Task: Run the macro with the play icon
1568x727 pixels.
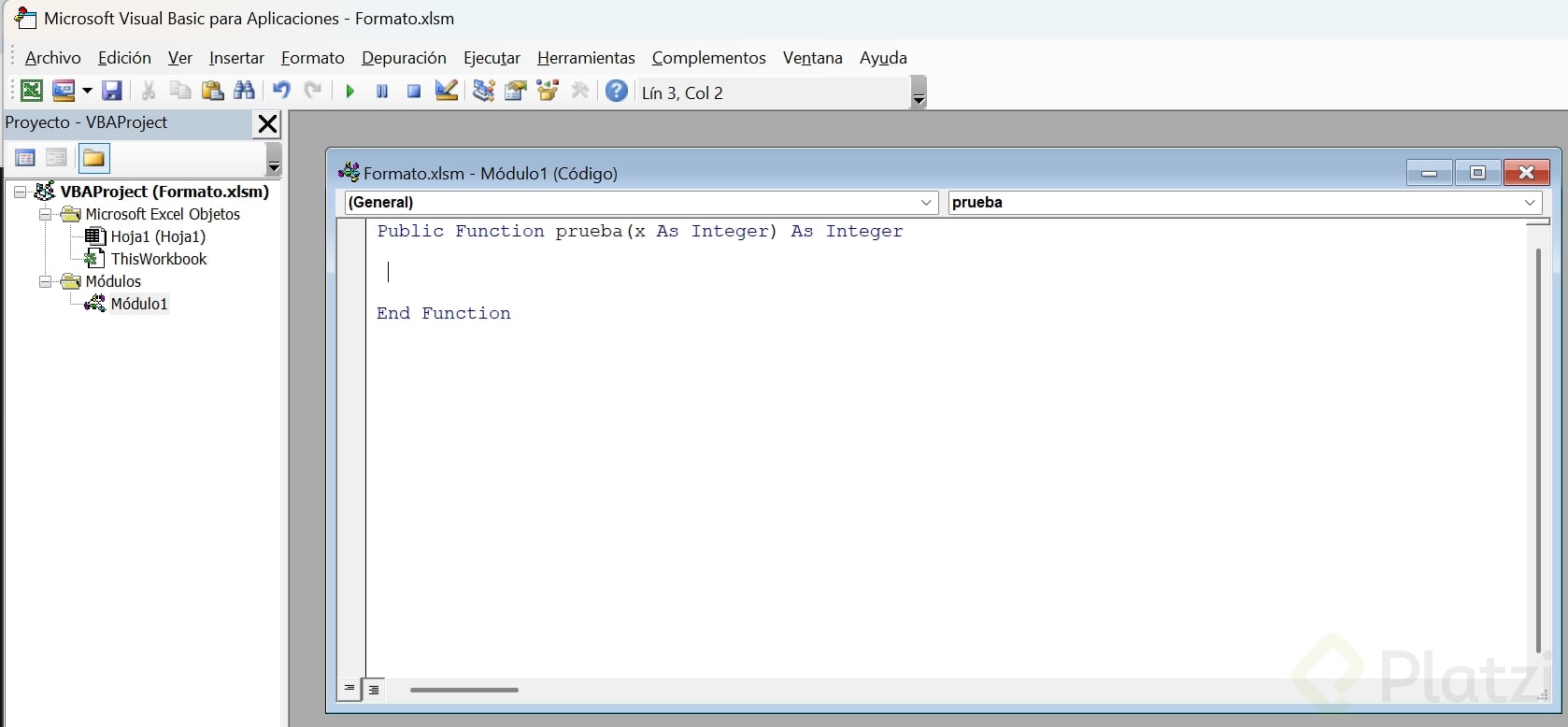Action: click(x=350, y=91)
